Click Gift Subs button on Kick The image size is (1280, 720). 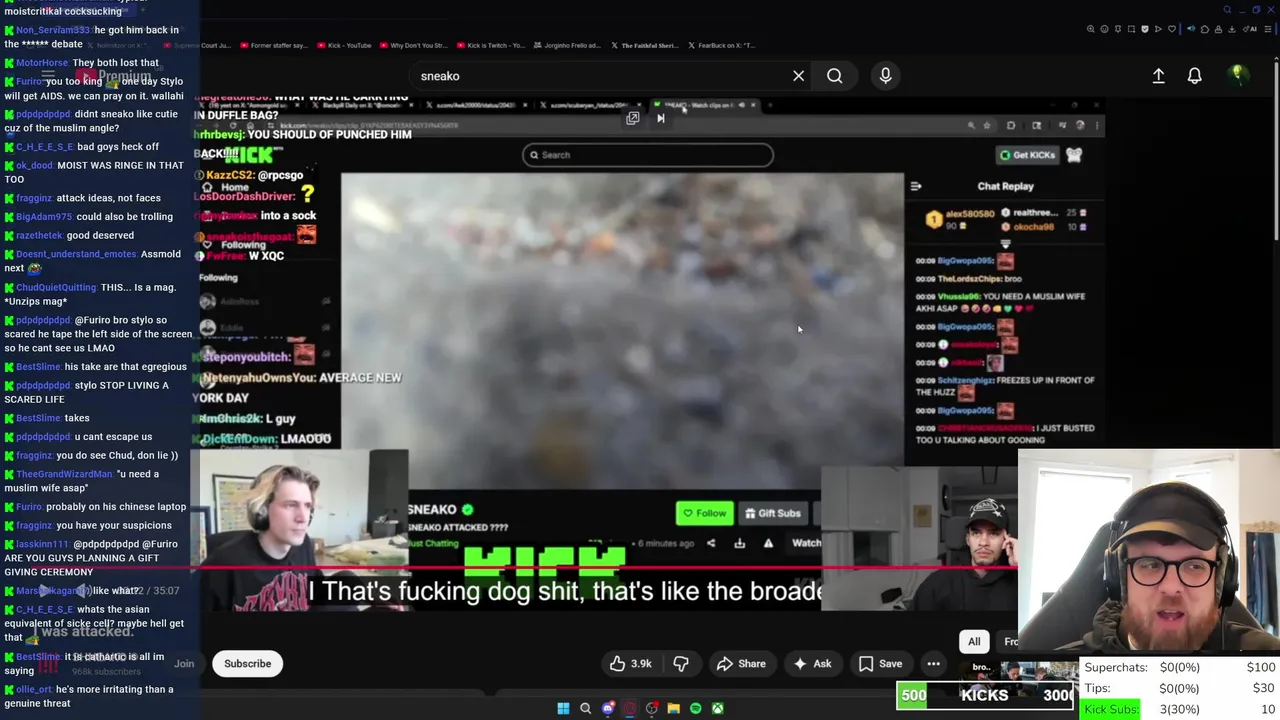click(x=772, y=513)
